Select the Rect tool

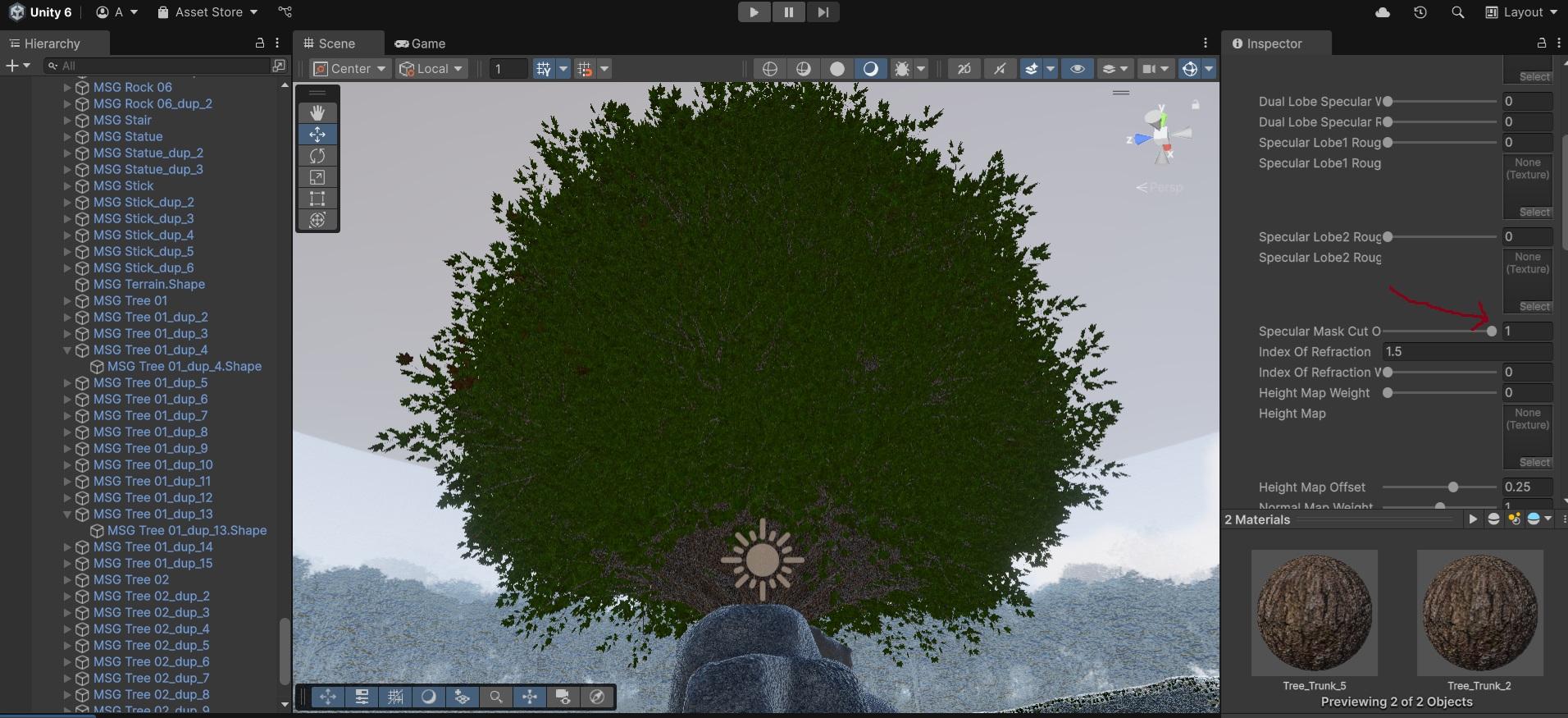pyautogui.click(x=317, y=198)
